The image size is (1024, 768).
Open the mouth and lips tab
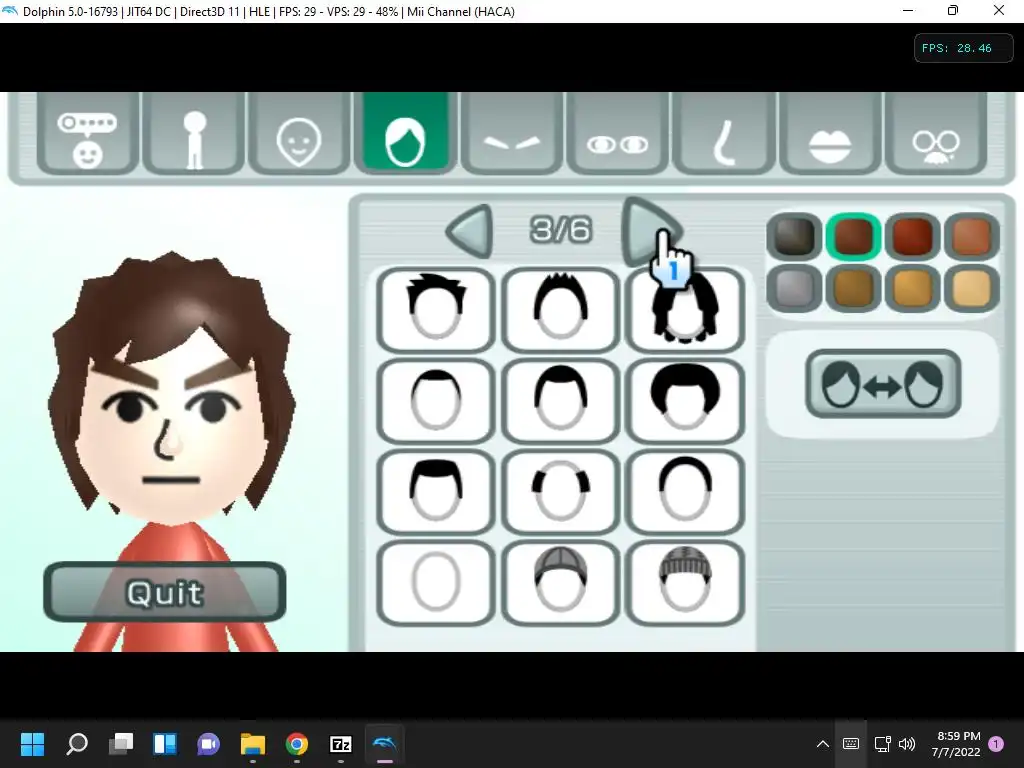point(829,133)
